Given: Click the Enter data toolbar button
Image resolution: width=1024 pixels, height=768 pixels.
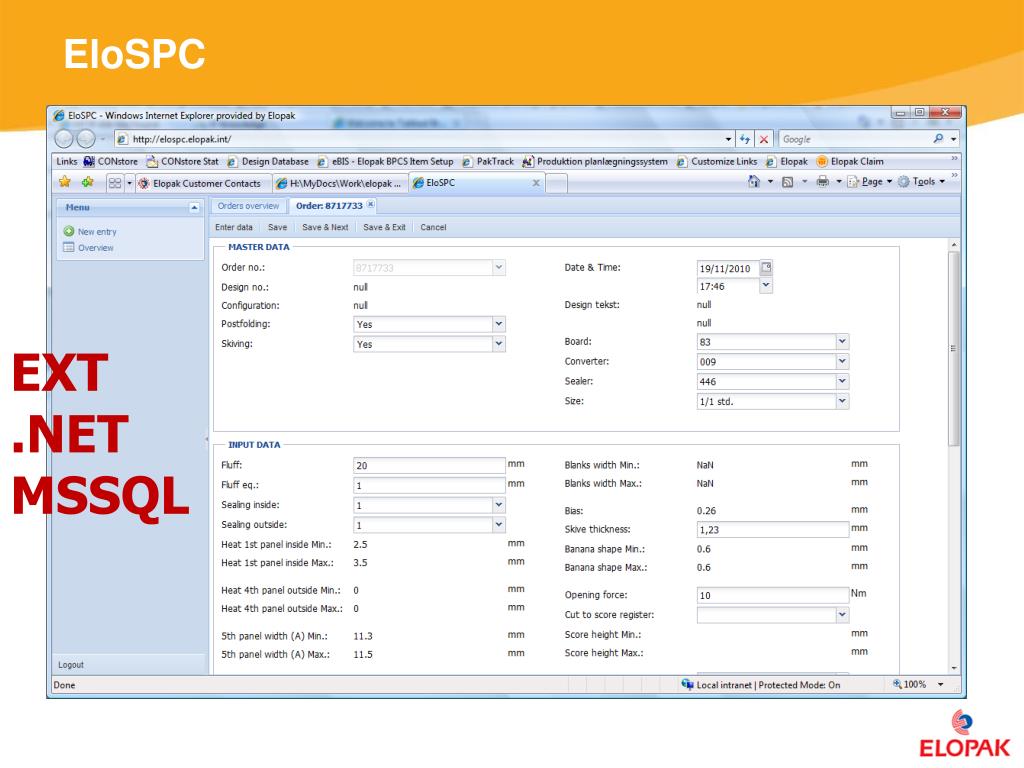Looking at the screenshot, I should click(x=234, y=227).
